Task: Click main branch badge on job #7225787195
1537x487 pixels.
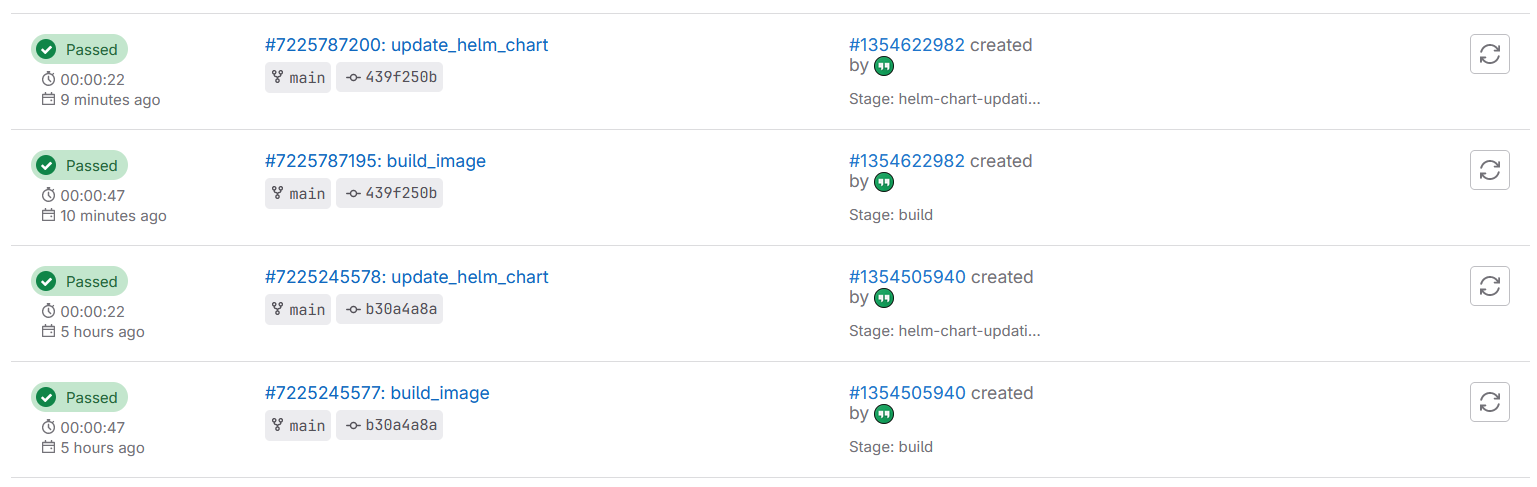Action: point(298,194)
